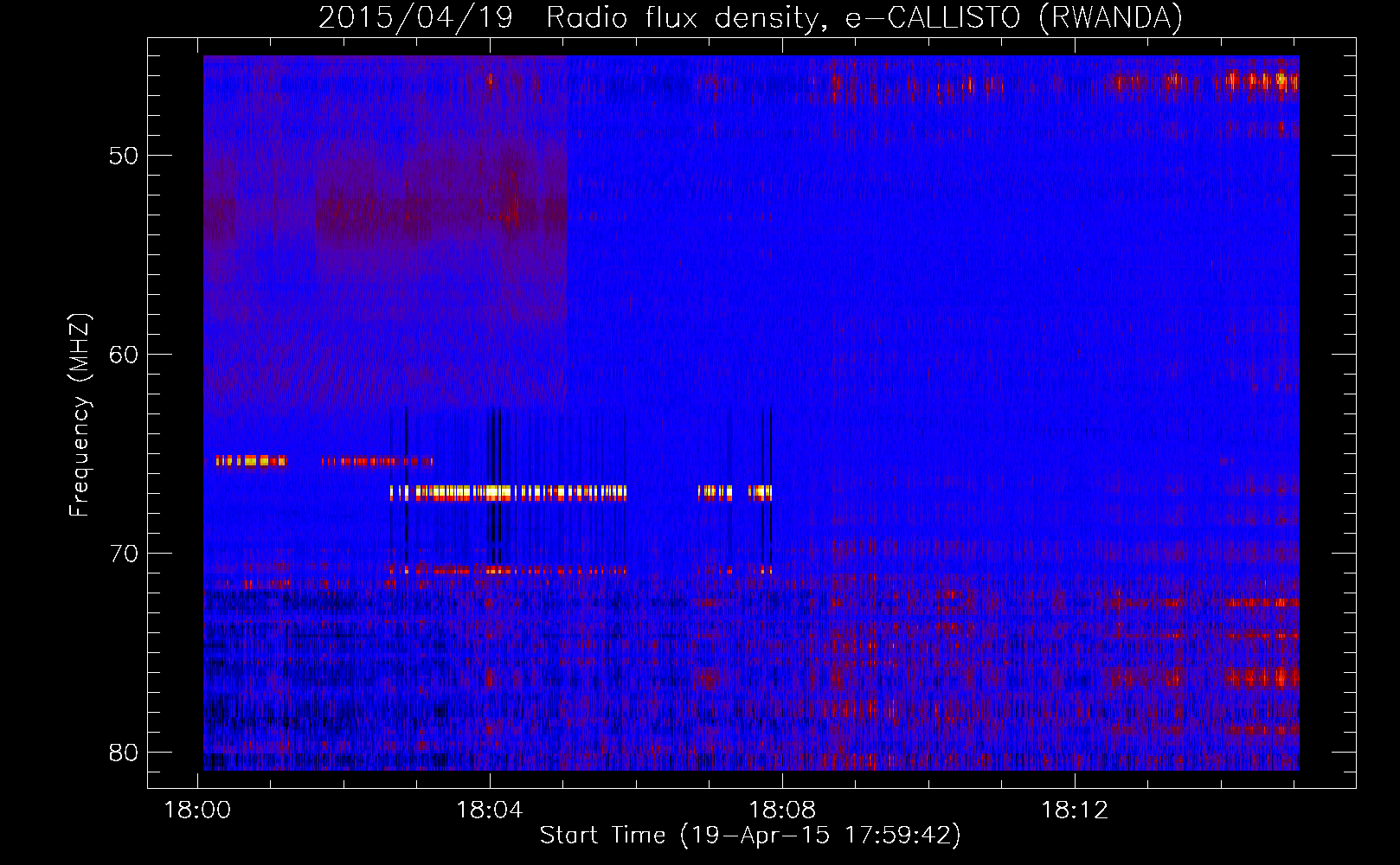1400x865 pixels.
Task: Select the 18:08 time tick label
Action: coord(782,810)
